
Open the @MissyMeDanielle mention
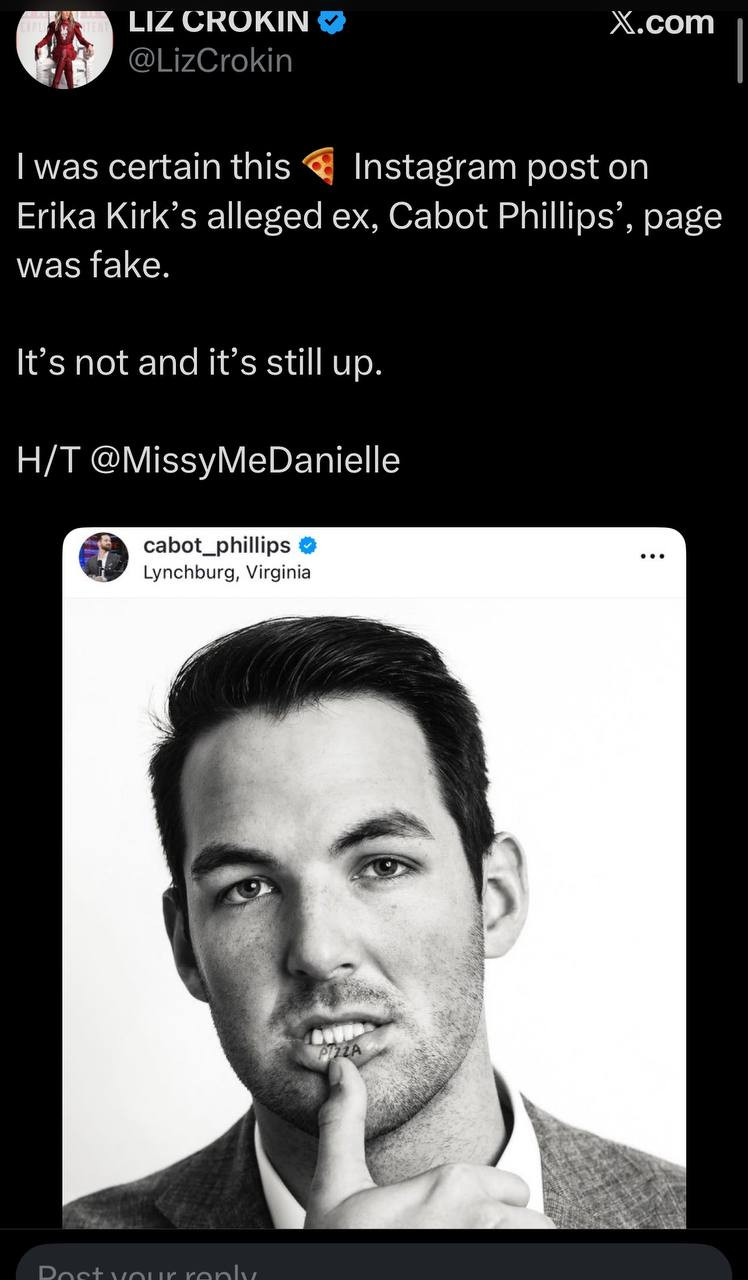[x=245, y=460]
